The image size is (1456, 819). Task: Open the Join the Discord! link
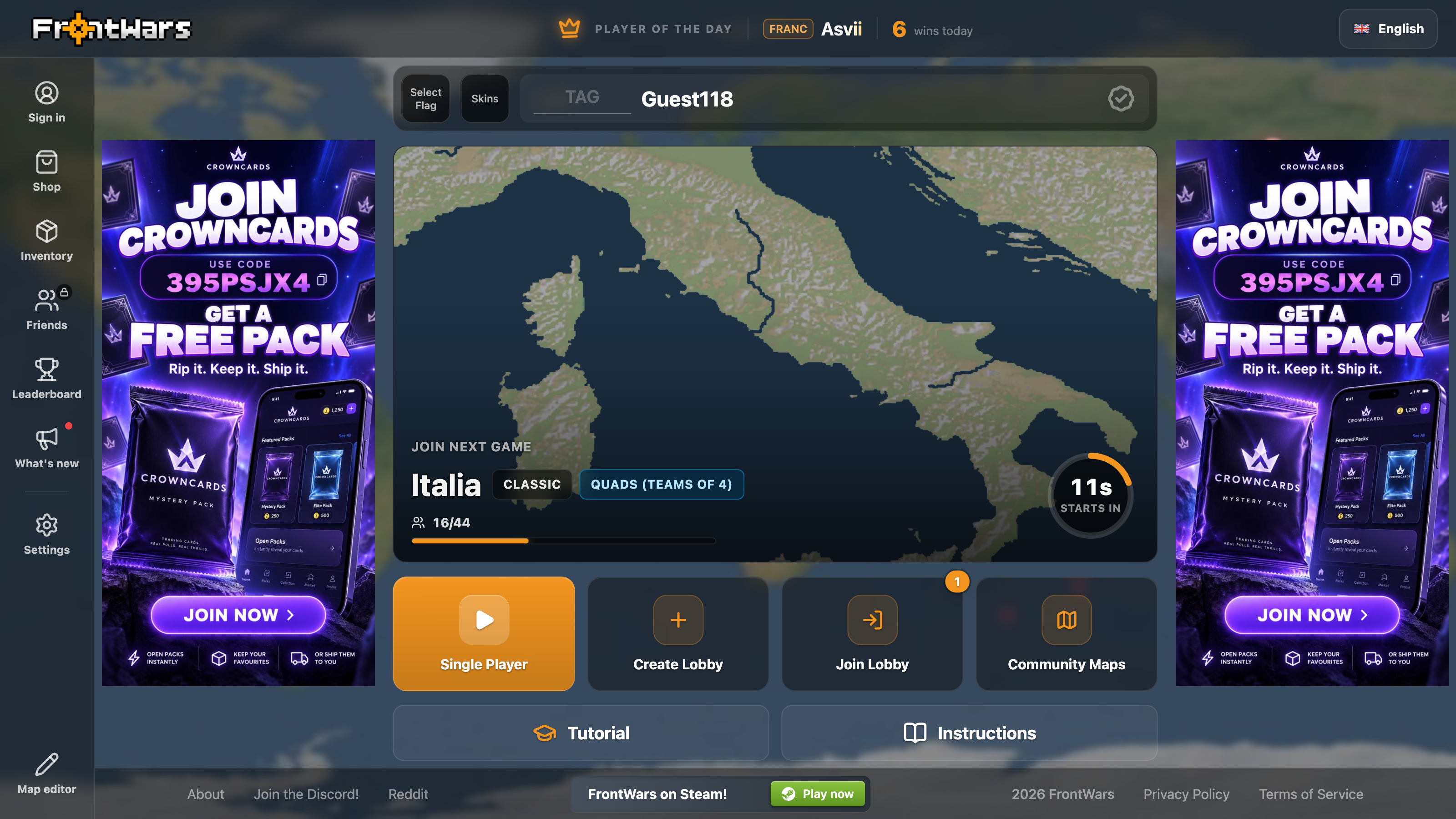306,794
